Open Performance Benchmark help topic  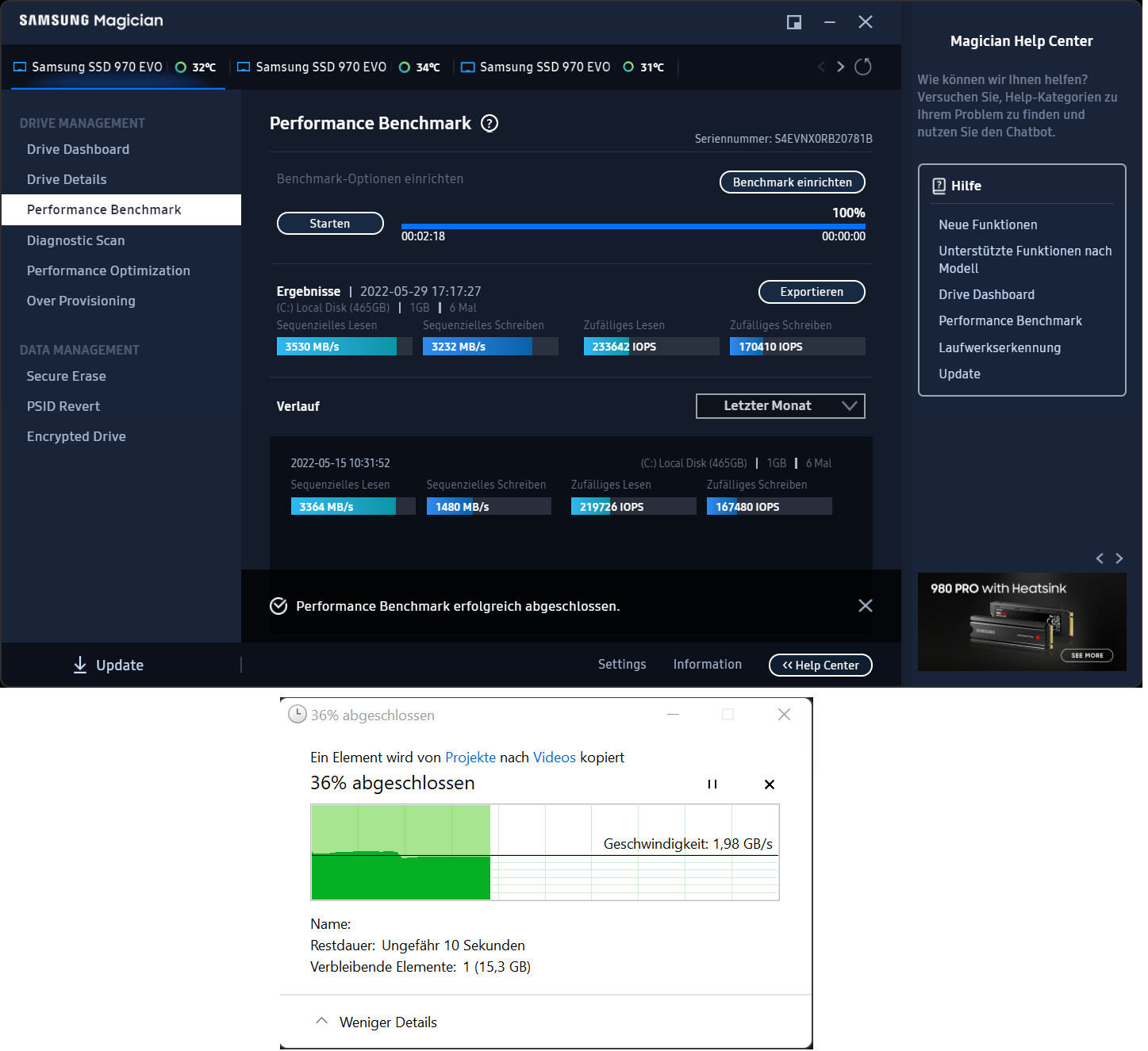pyautogui.click(x=1010, y=320)
